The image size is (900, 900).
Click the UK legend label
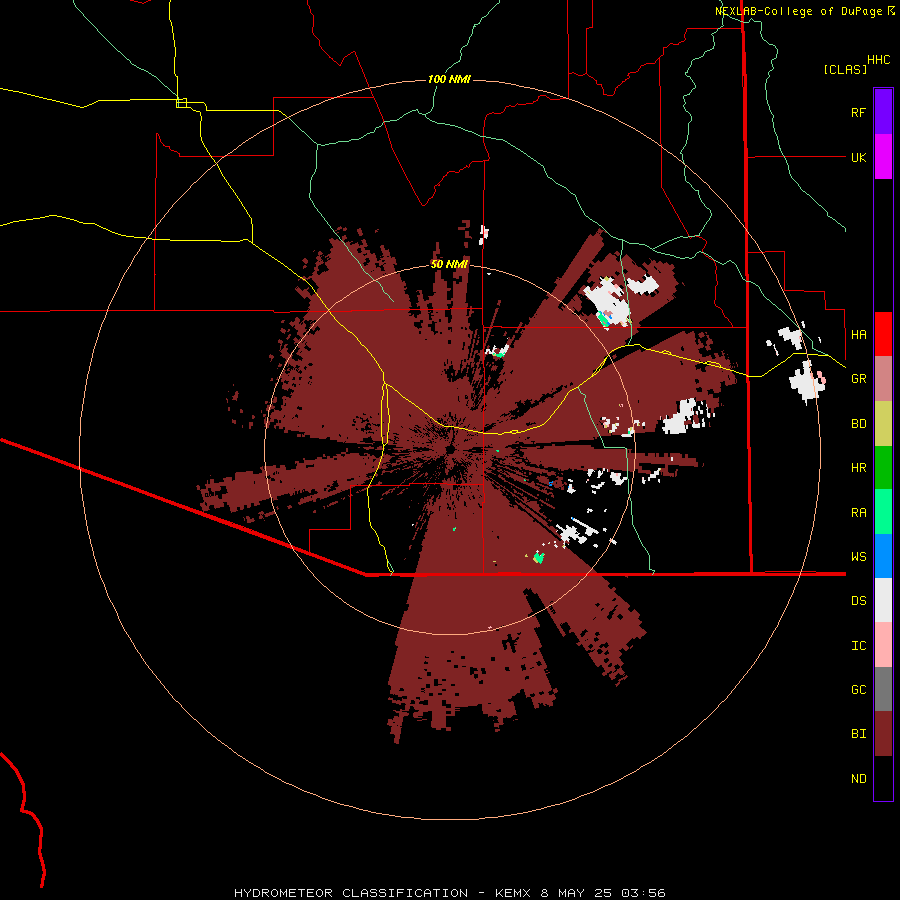(x=858, y=157)
